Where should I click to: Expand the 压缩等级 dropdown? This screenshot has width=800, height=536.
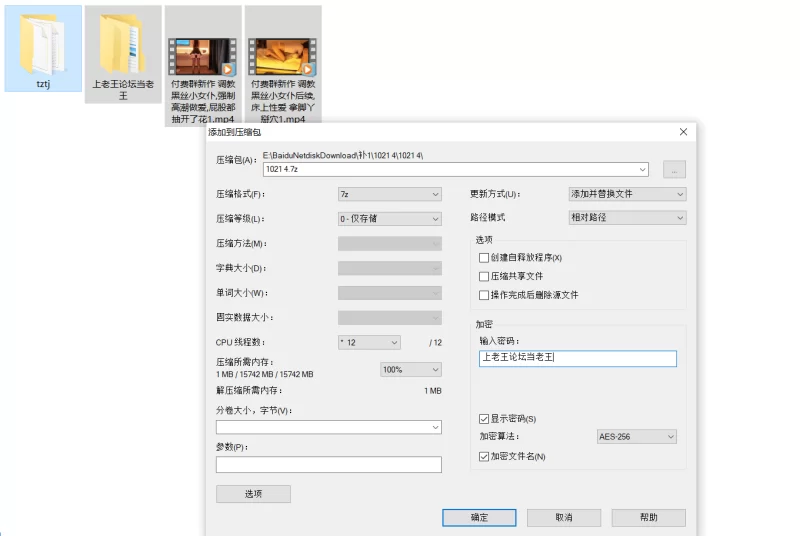389,218
